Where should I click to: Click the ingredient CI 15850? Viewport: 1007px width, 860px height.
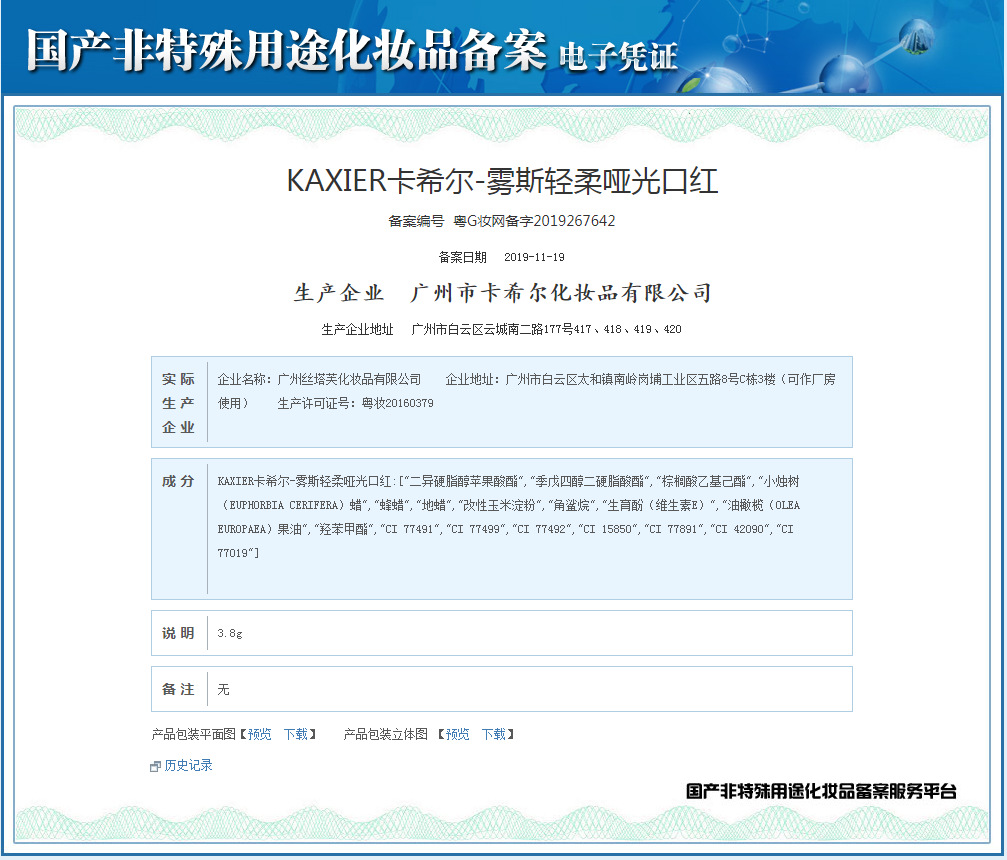pyautogui.click(x=608, y=529)
